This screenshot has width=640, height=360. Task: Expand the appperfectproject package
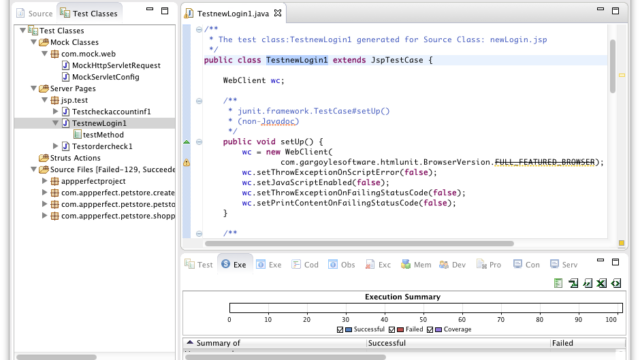45,180
